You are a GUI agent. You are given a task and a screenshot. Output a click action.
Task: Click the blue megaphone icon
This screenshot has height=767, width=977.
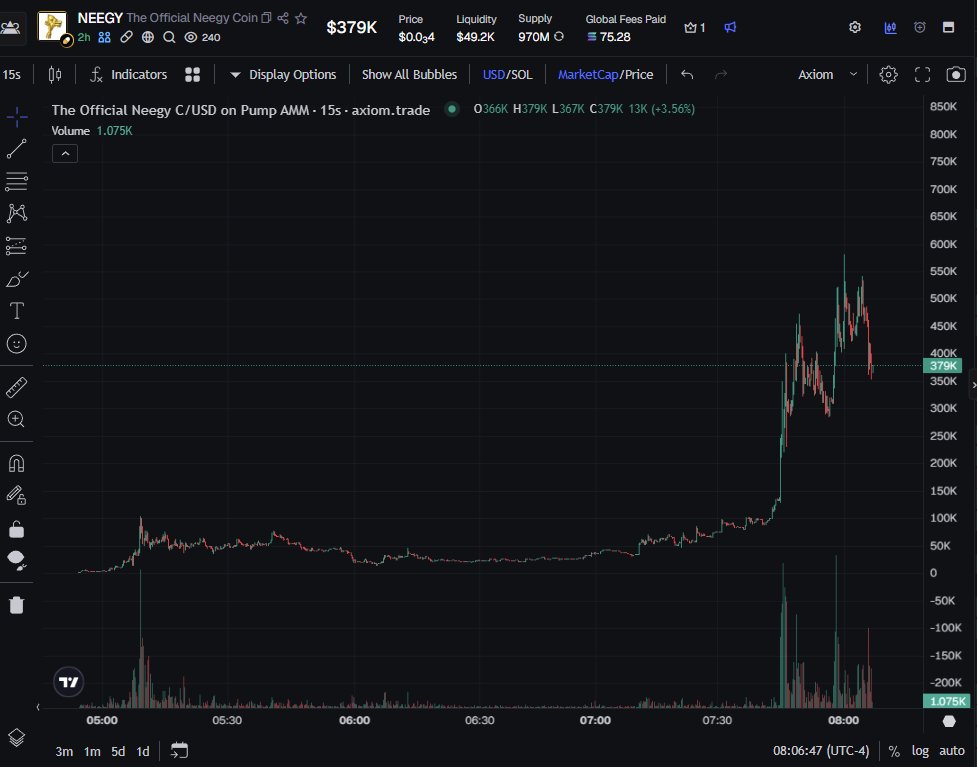(730, 27)
